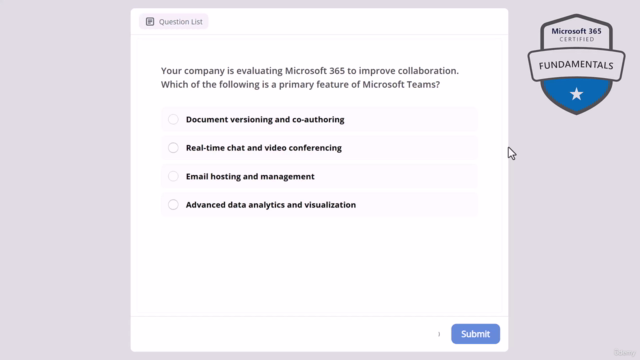640x360 pixels.
Task: Click the Question List icon
Action: point(150,22)
